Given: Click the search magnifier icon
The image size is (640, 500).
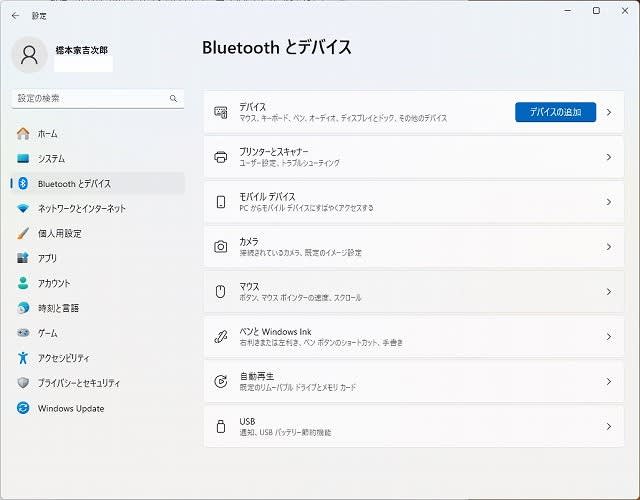Looking at the screenshot, I should (x=173, y=99).
